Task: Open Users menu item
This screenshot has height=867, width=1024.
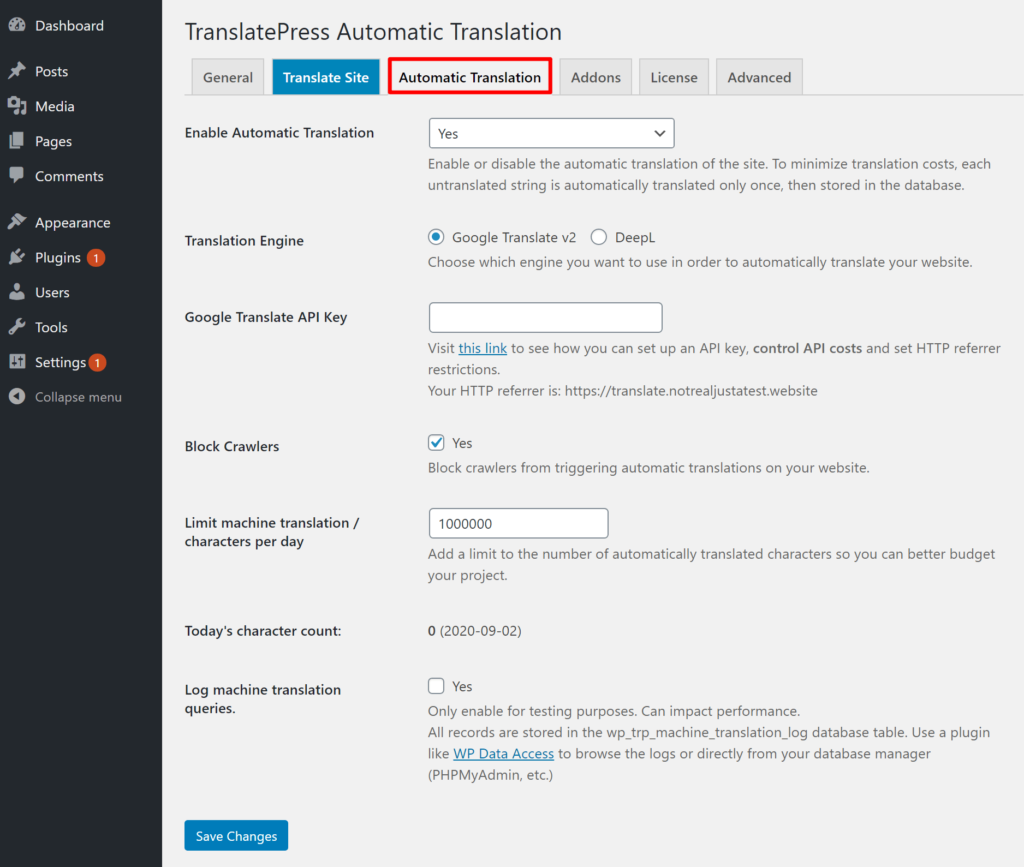Action: click(x=52, y=292)
